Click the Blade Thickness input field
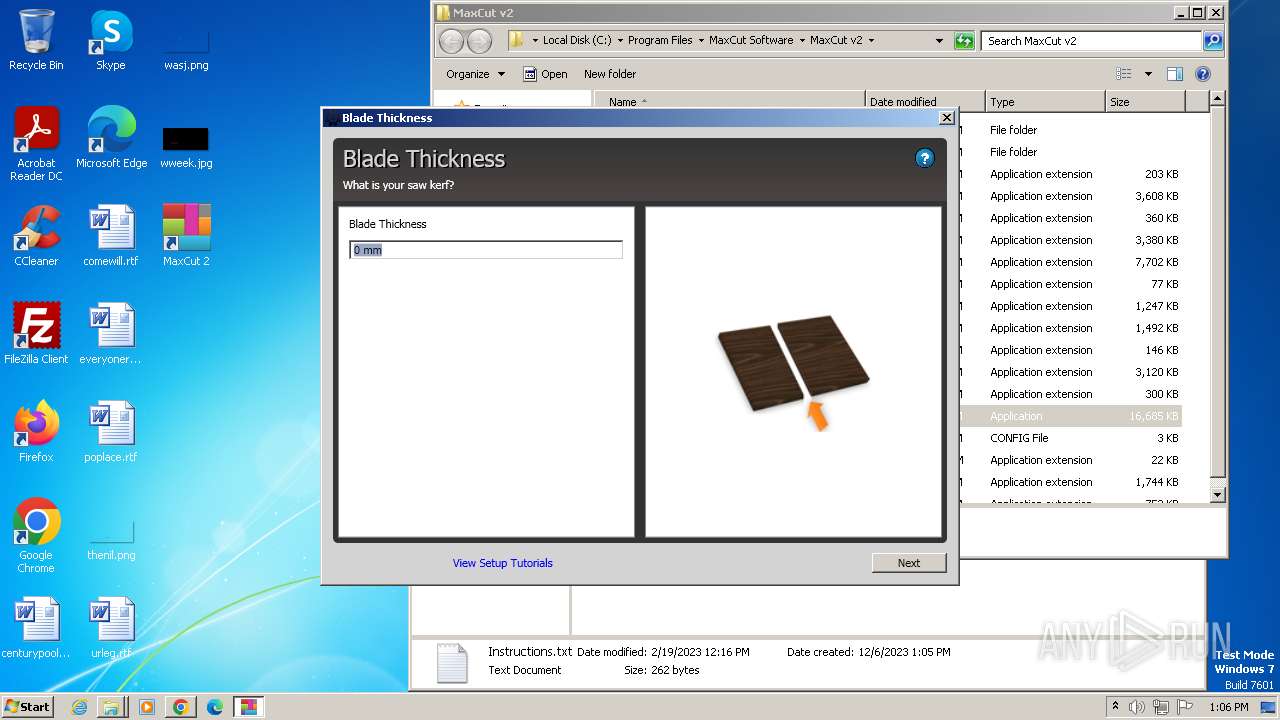Viewport: 1280px width, 720px height. (486, 250)
